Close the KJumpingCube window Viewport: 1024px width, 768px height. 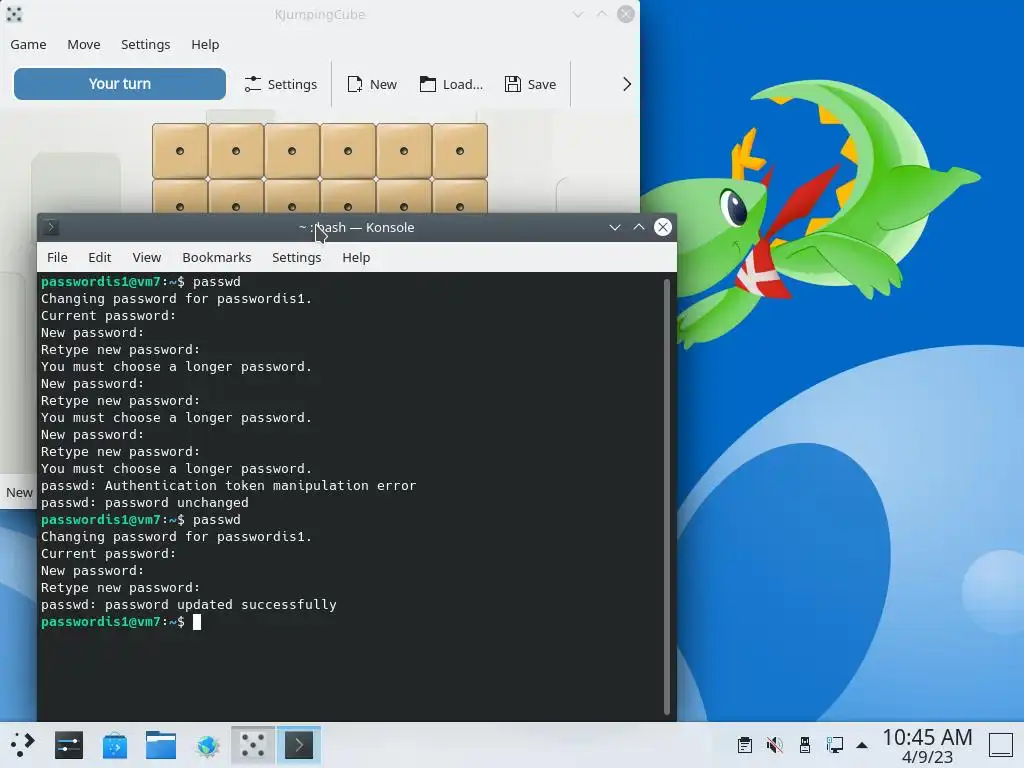pos(626,14)
